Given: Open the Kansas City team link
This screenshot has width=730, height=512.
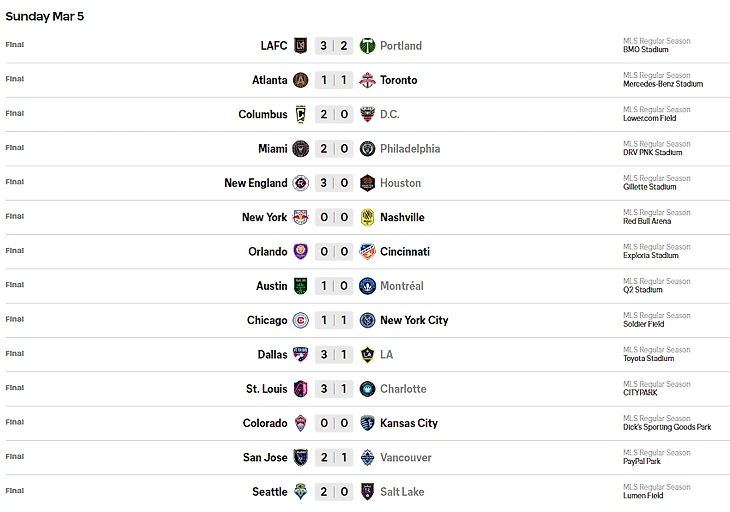Looking at the screenshot, I should [408, 423].
